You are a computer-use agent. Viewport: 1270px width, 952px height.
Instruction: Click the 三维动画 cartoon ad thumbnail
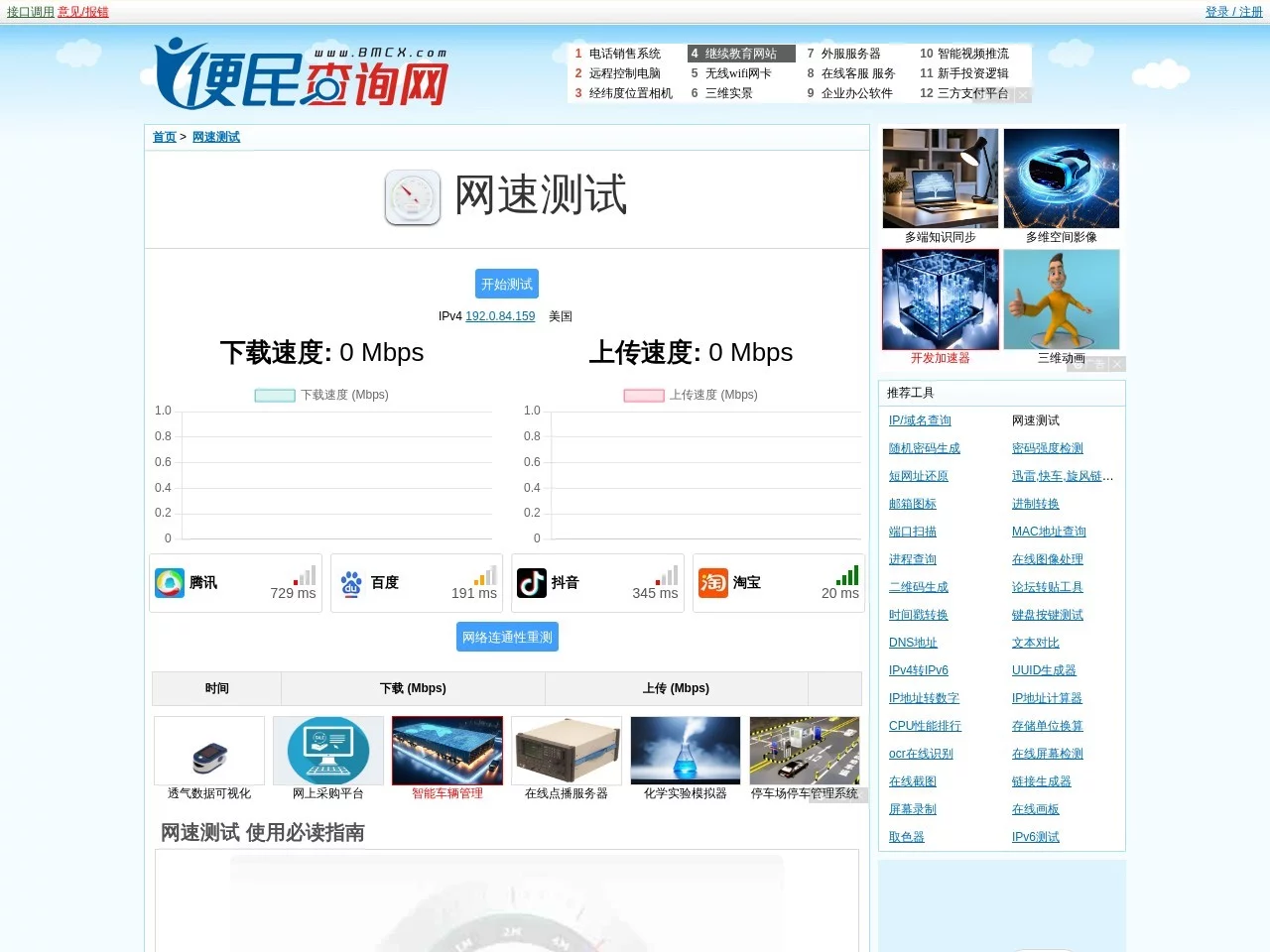(1062, 299)
